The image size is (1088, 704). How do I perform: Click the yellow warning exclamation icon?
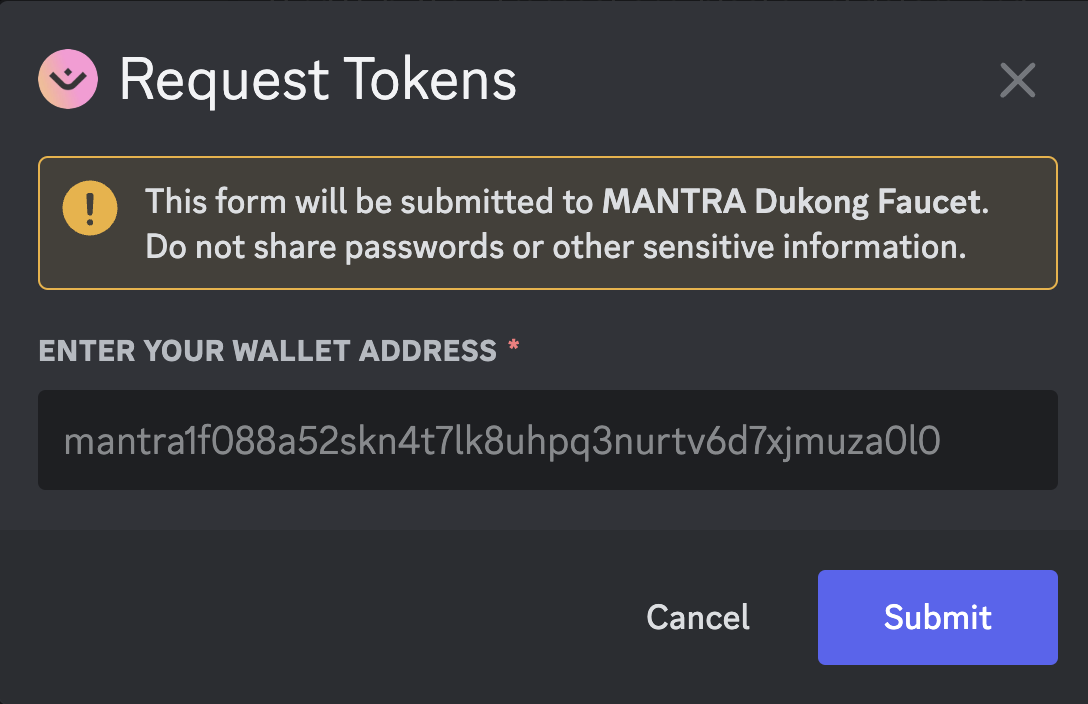[90, 208]
